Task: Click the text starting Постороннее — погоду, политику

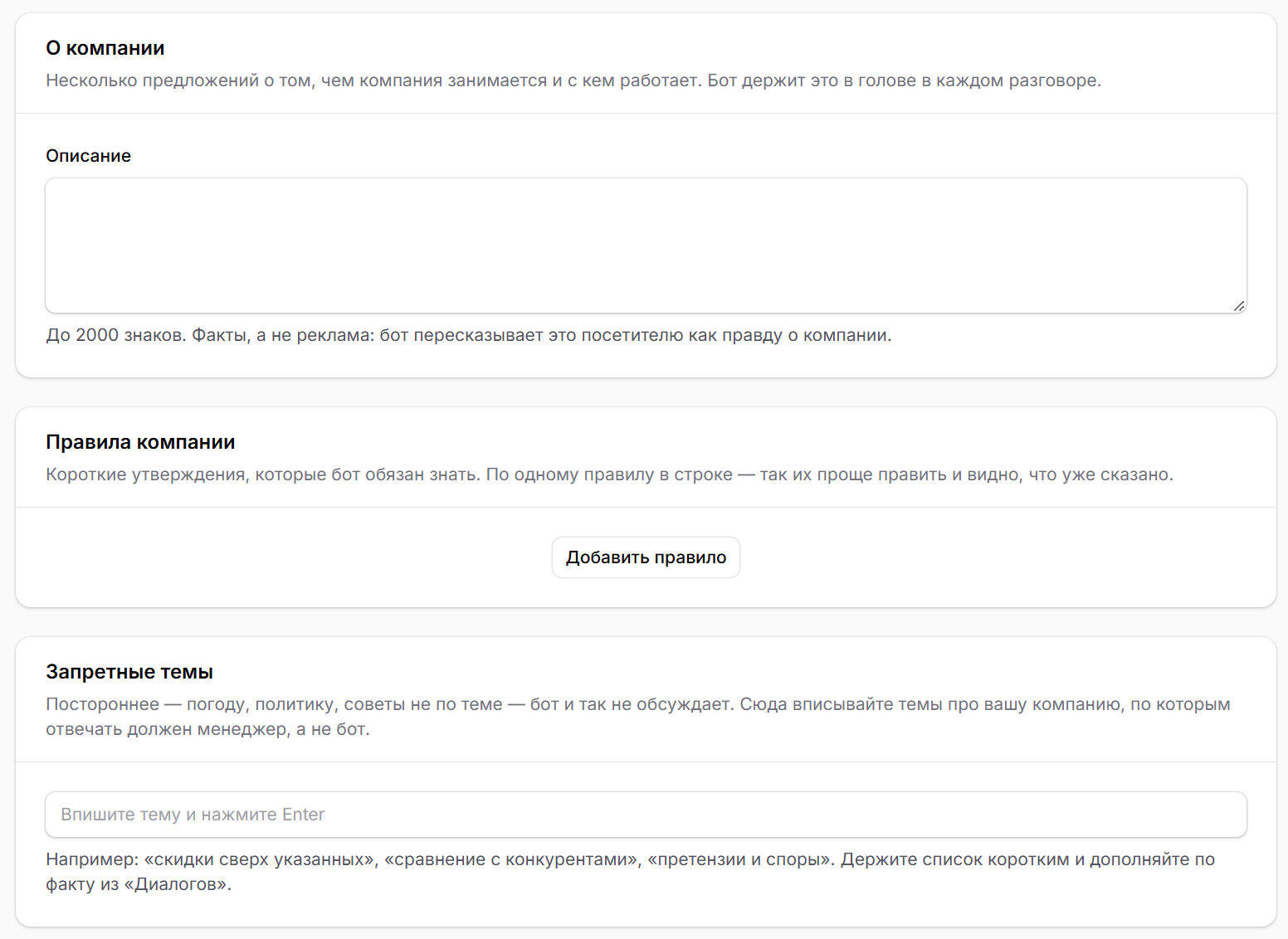Action: click(x=638, y=717)
